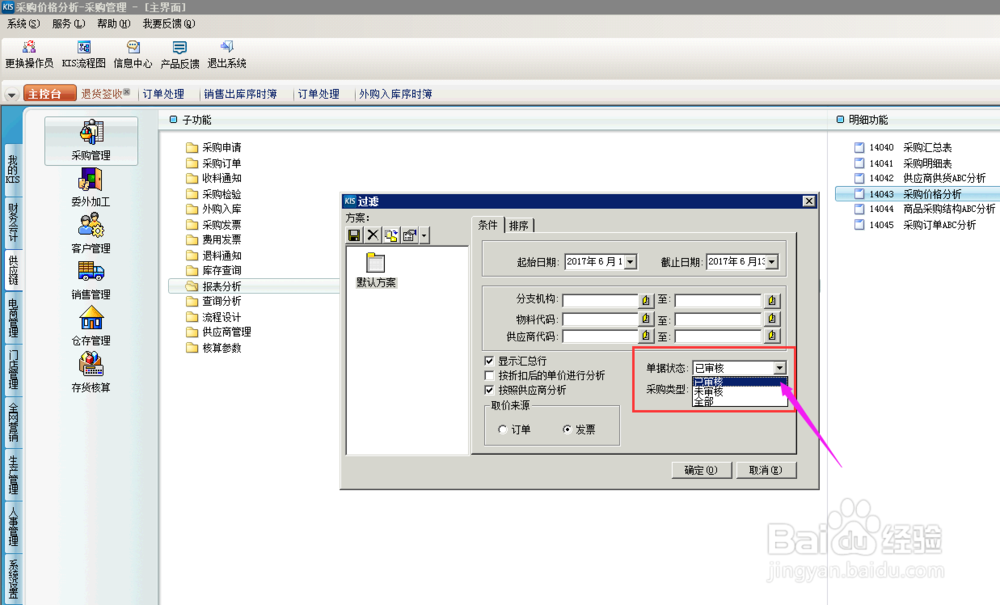1000x605 pixels.
Task: Open the 采购申请 folder
Action: (214, 147)
